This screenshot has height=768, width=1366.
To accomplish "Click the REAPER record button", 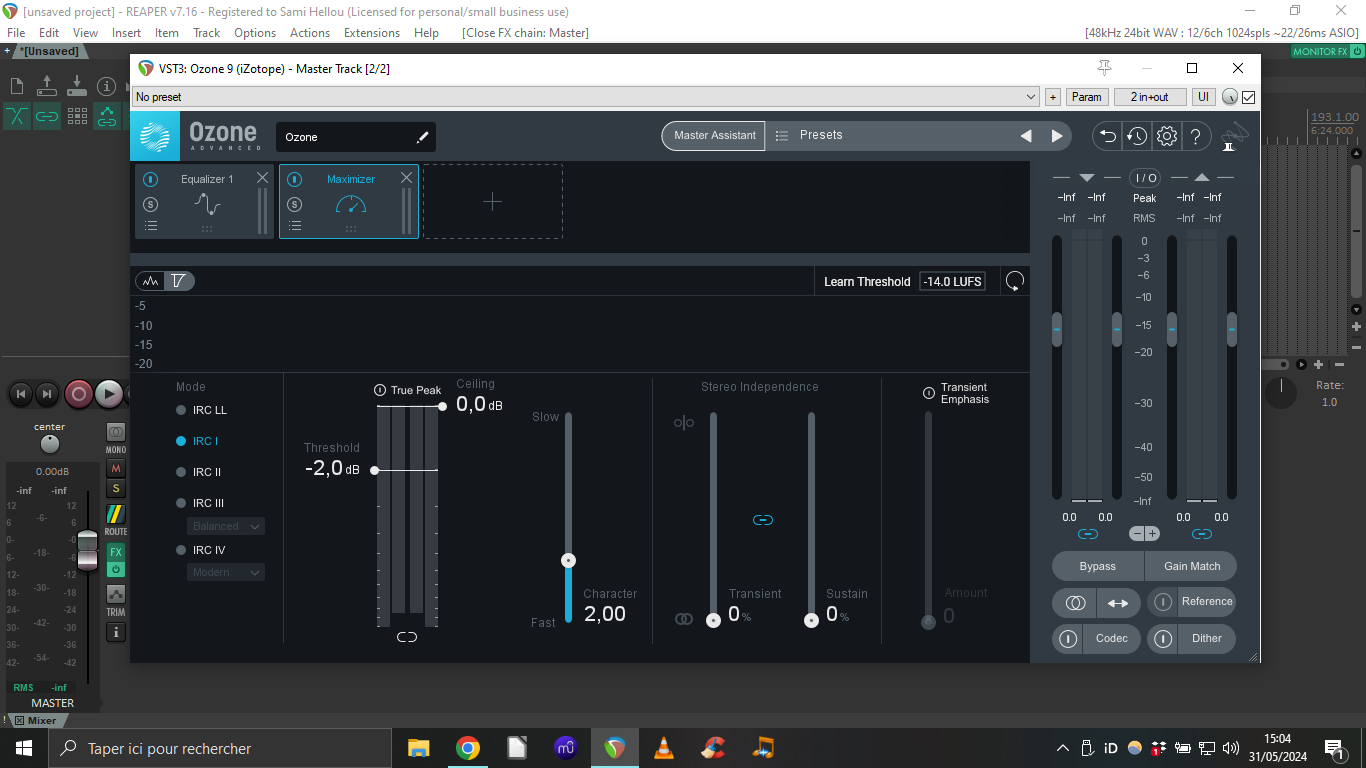I will (x=78, y=394).
